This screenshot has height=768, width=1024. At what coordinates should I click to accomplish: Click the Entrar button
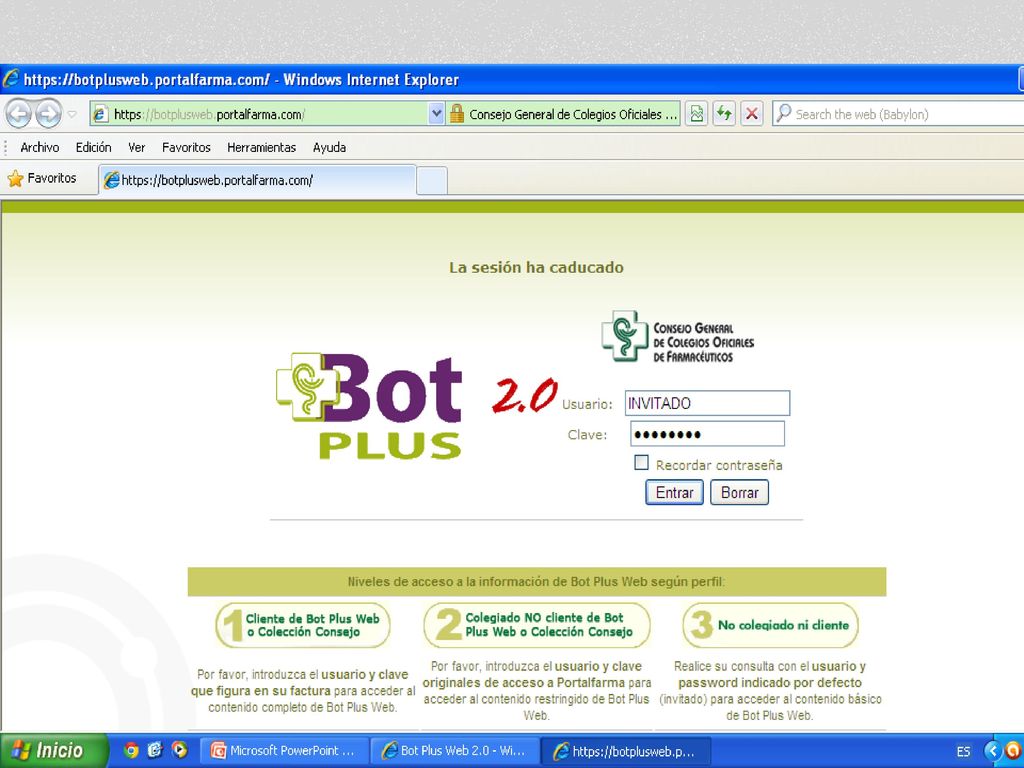[x=674, y=492]
